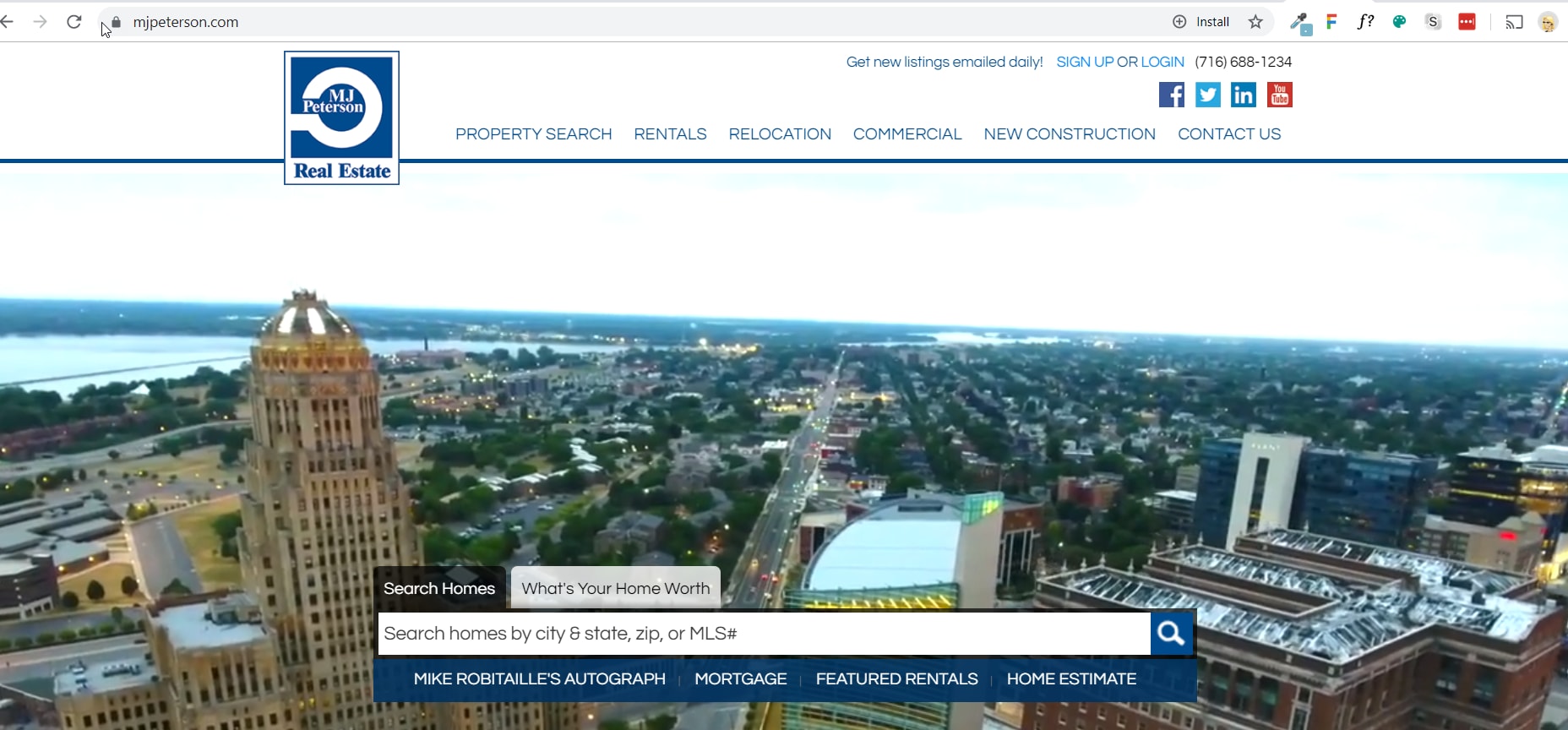Select the Search Homes tab
Screen dimensions: 1568x730
click(439, 588)
